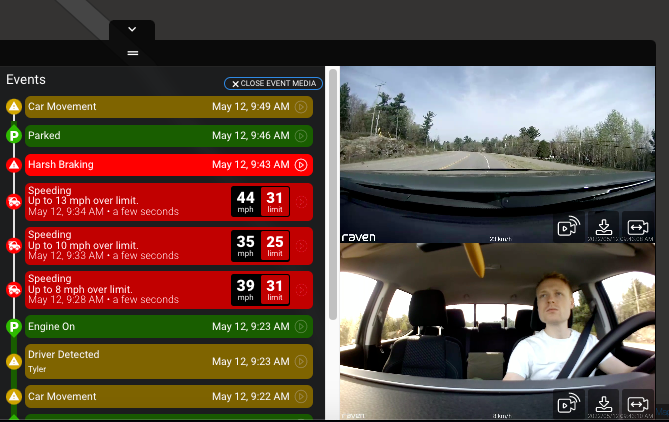Download the road-facing camera image

pos(603,227)
